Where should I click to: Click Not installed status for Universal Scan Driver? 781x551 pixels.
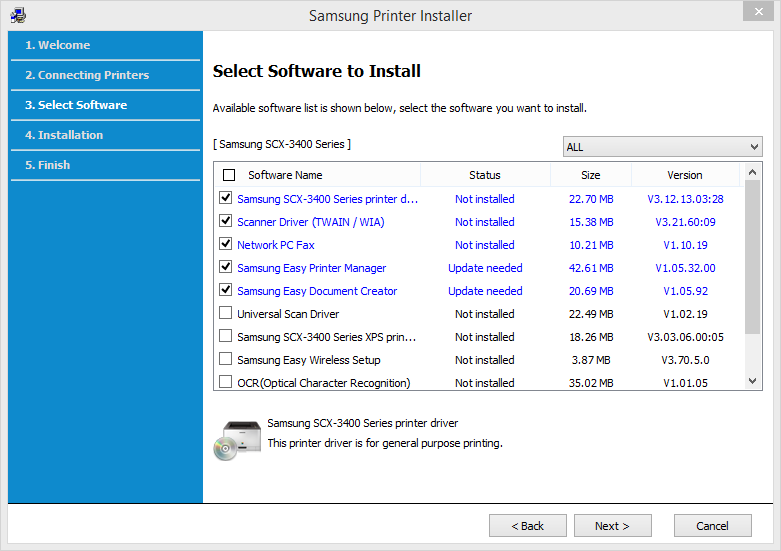(485, 314)
